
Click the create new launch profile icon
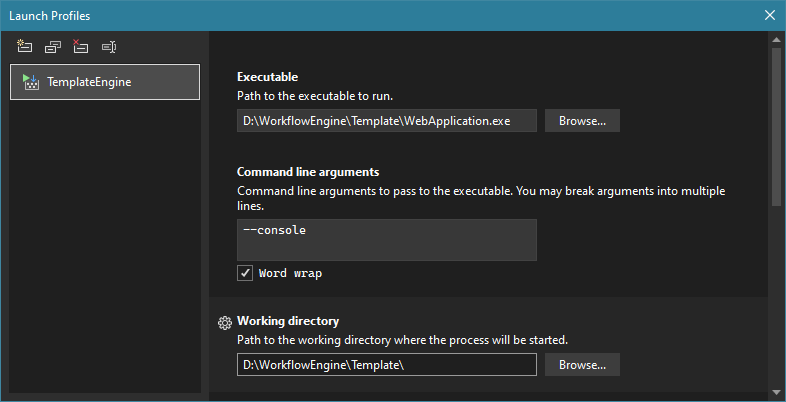[25, 46]
